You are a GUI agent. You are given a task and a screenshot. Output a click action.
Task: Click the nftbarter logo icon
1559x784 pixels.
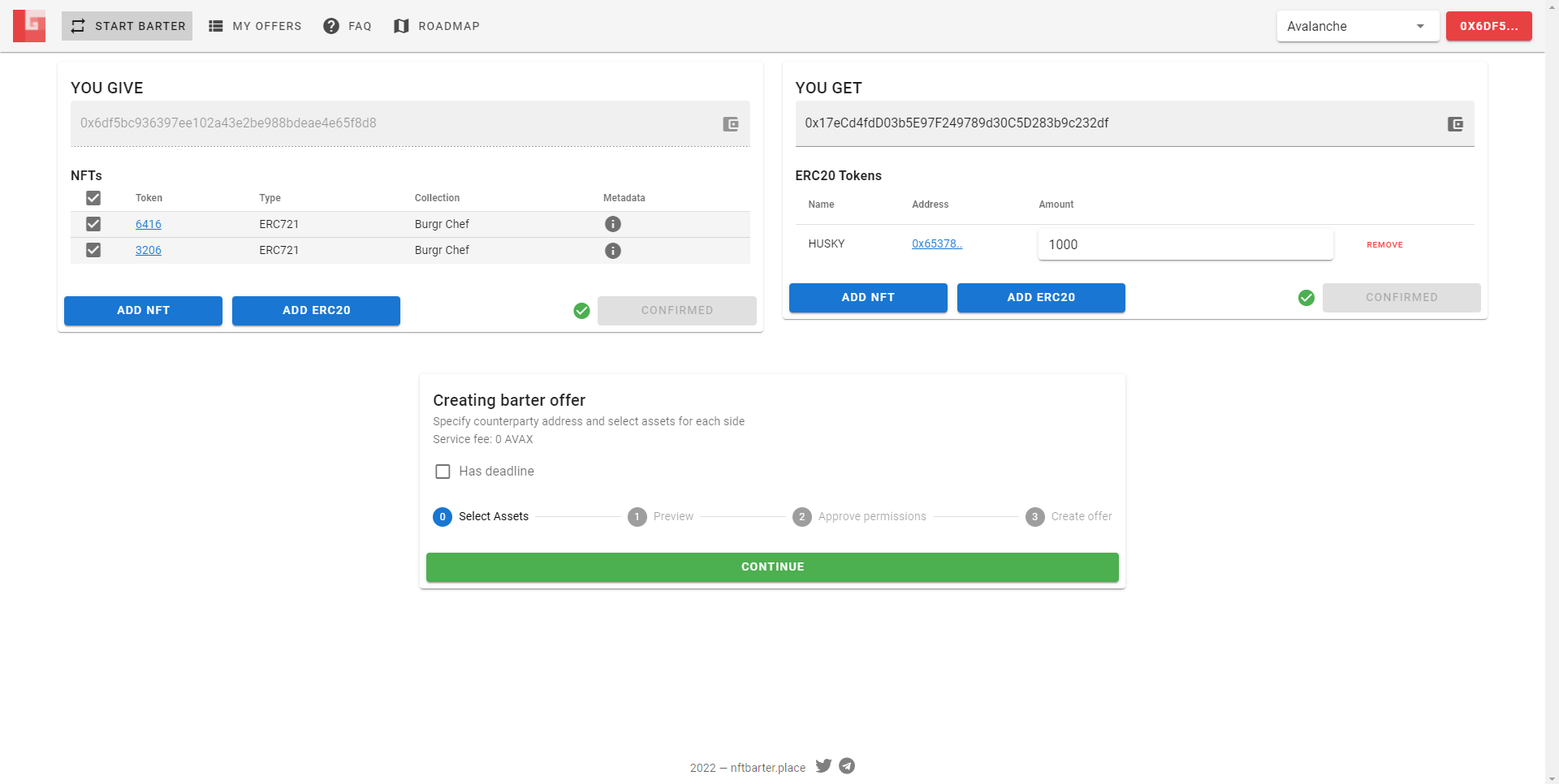[x=29, y=26]
